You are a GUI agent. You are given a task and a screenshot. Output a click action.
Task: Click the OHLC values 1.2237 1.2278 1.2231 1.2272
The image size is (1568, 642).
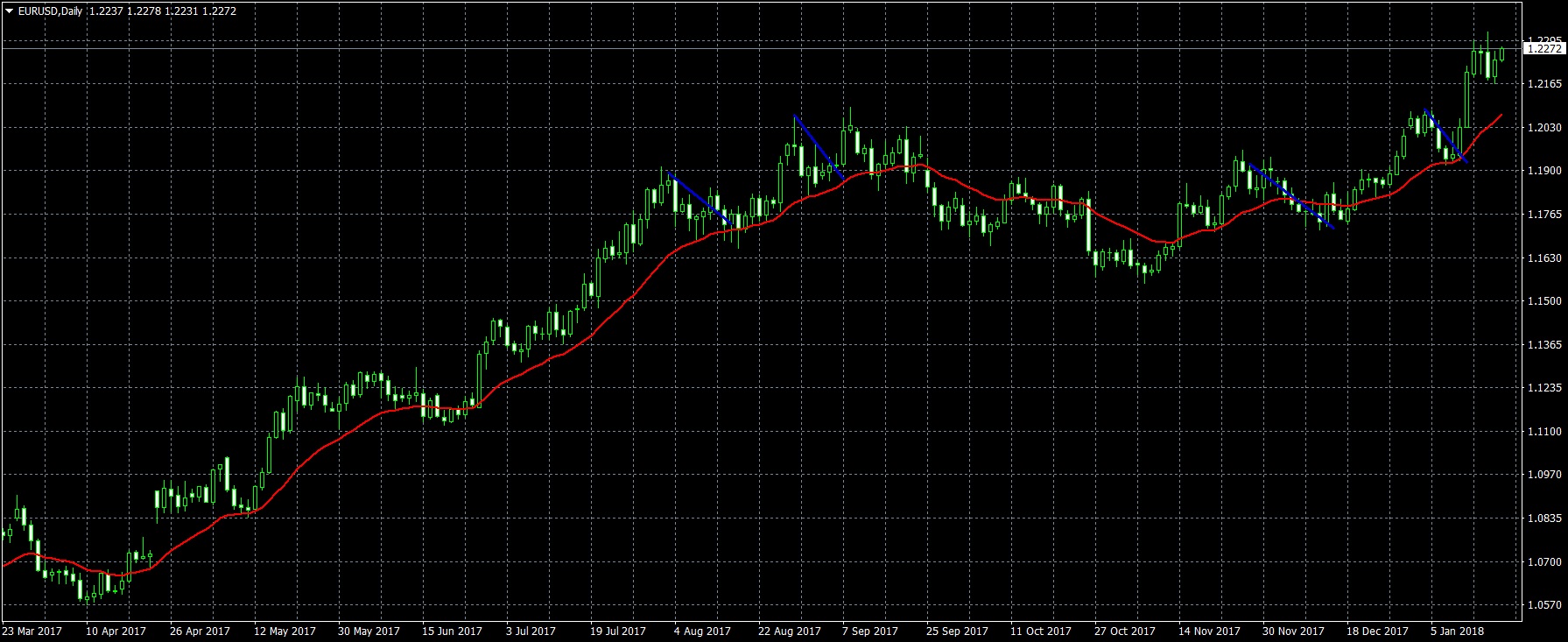(163, 11)
